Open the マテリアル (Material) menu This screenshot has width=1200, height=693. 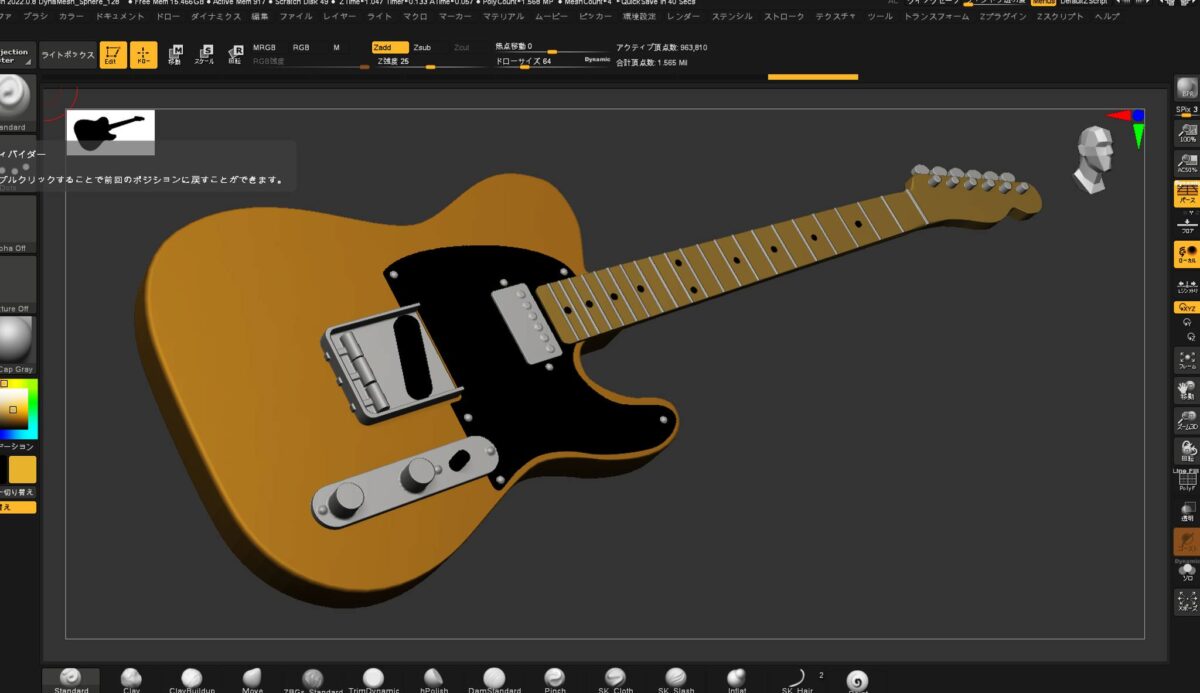[503, 17]
